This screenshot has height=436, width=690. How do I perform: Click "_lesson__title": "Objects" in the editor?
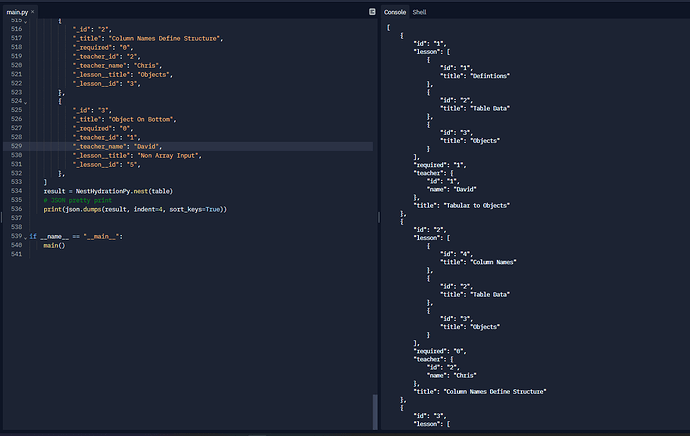(x=123, y=75)
